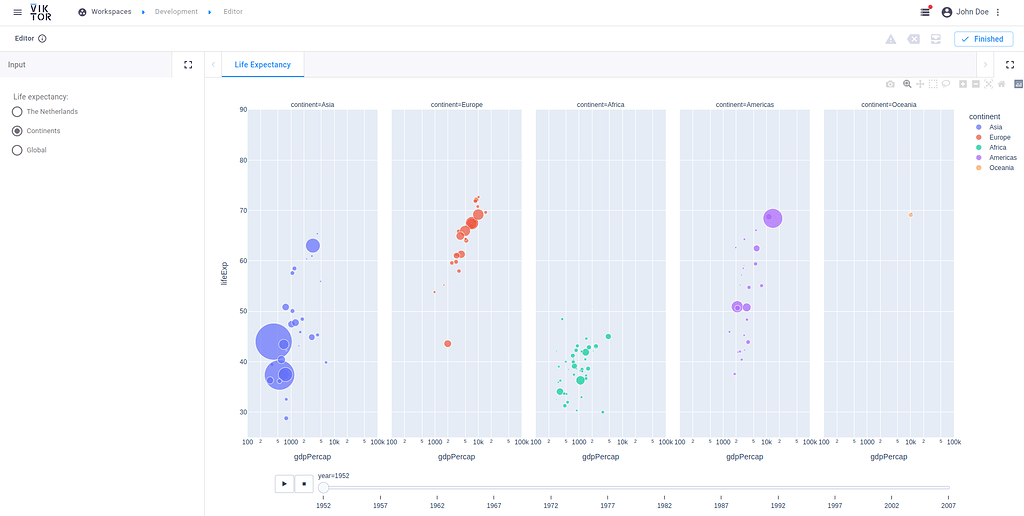Download plot as PNG camera icon
Viewport: 1024px width, 516px height.
[x=889, y=84]
